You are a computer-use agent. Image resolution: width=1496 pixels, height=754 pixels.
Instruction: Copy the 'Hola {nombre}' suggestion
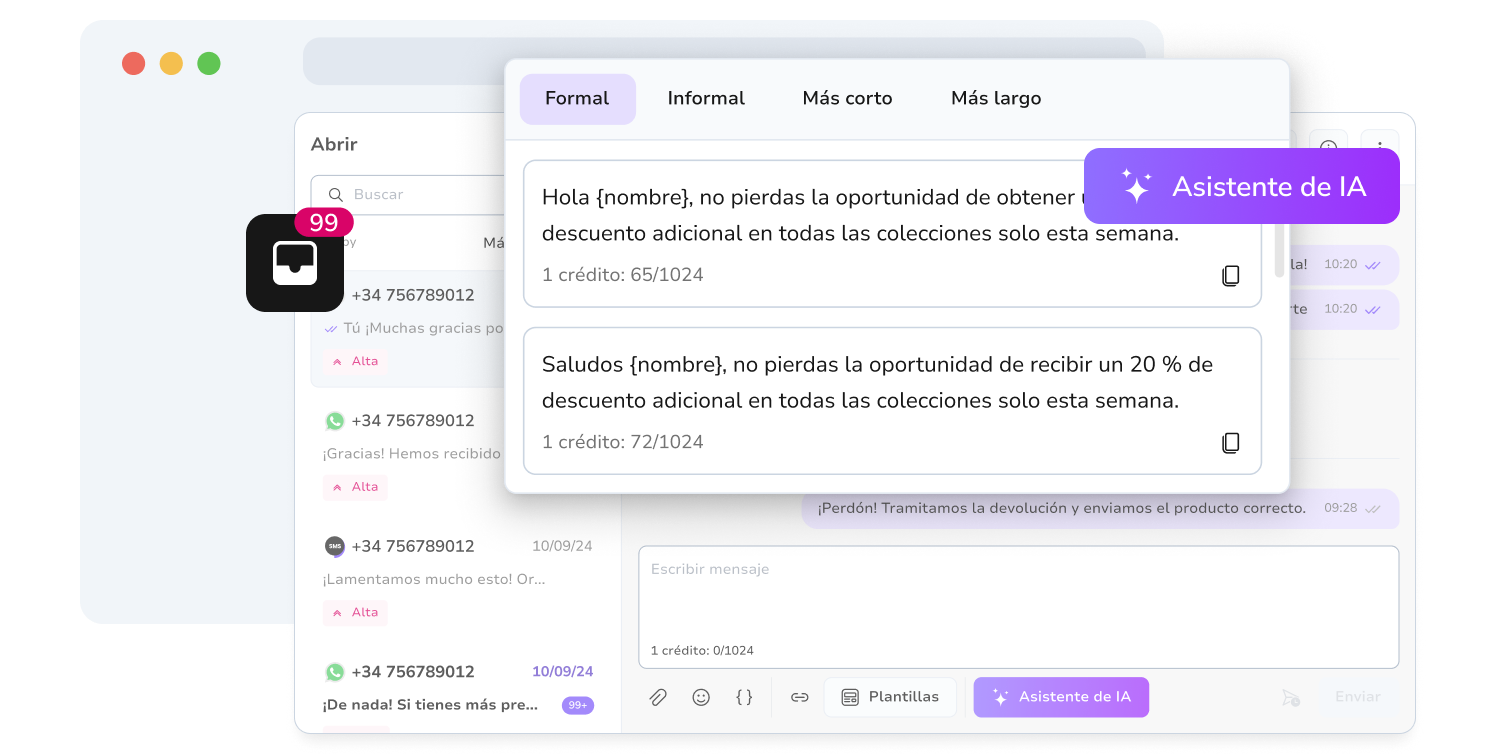coord(1231,276)
